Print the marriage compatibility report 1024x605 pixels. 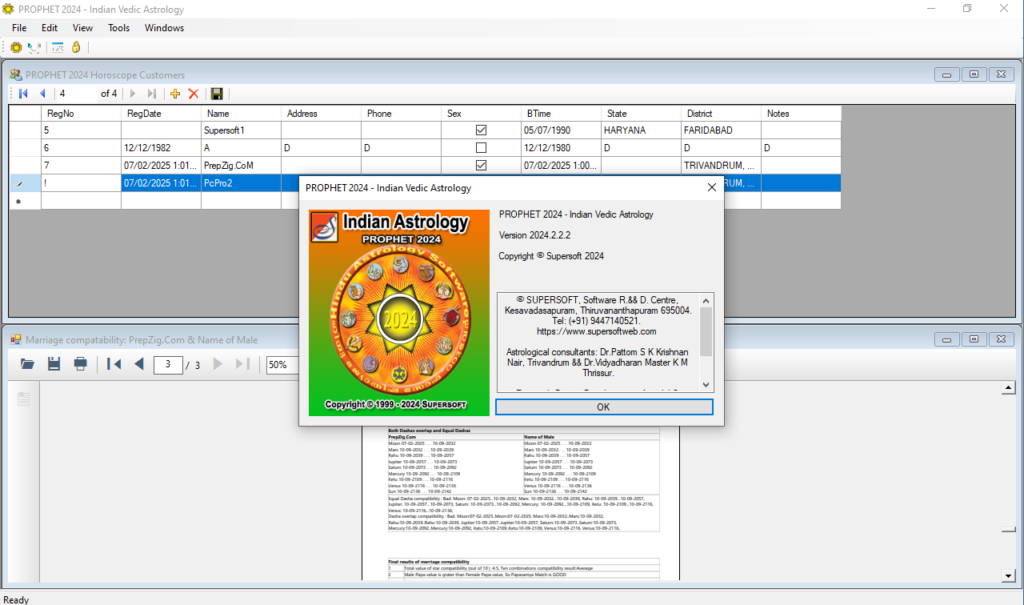80,364
